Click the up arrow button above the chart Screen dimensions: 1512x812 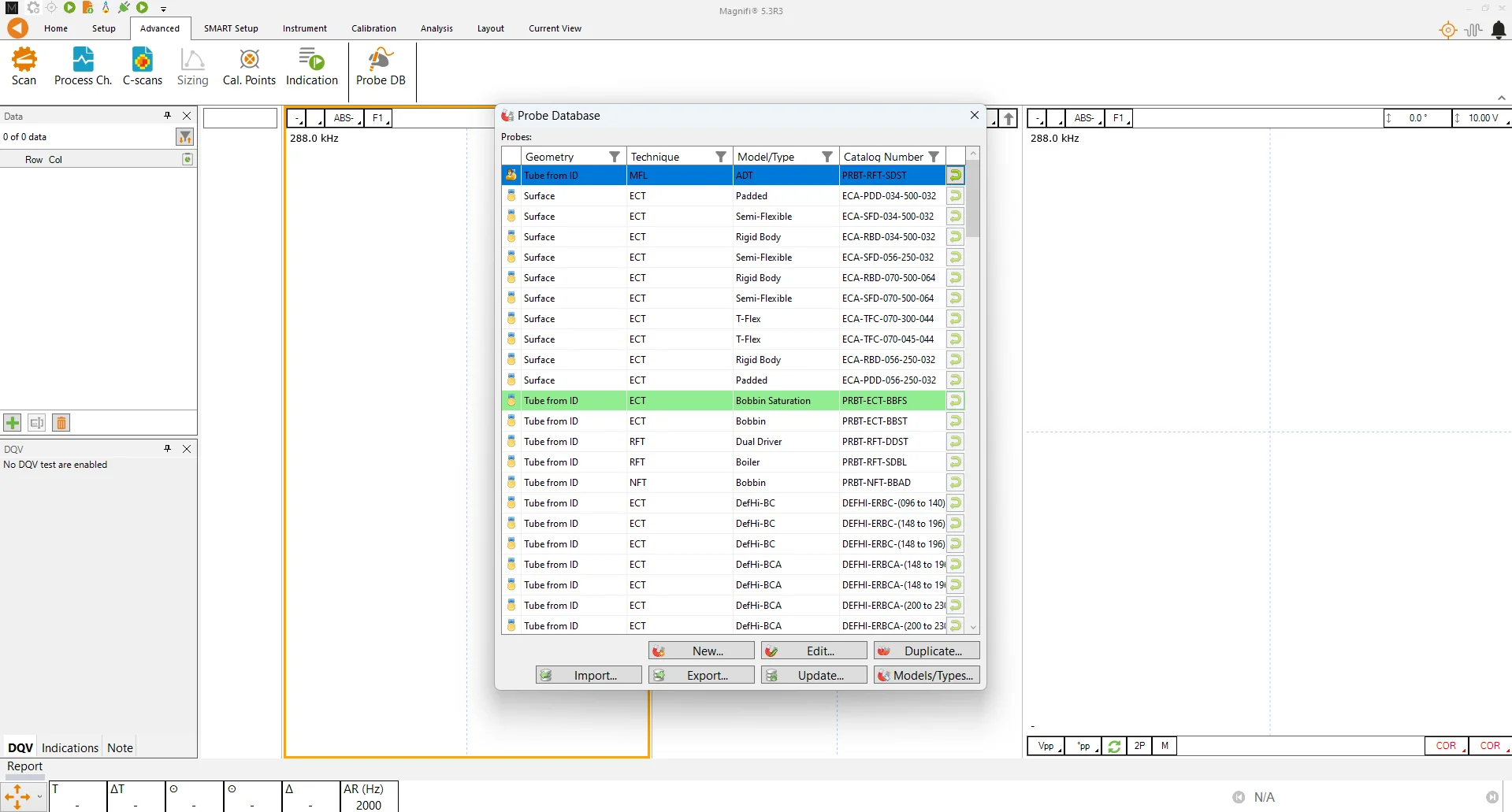(x=1009, y=118)
